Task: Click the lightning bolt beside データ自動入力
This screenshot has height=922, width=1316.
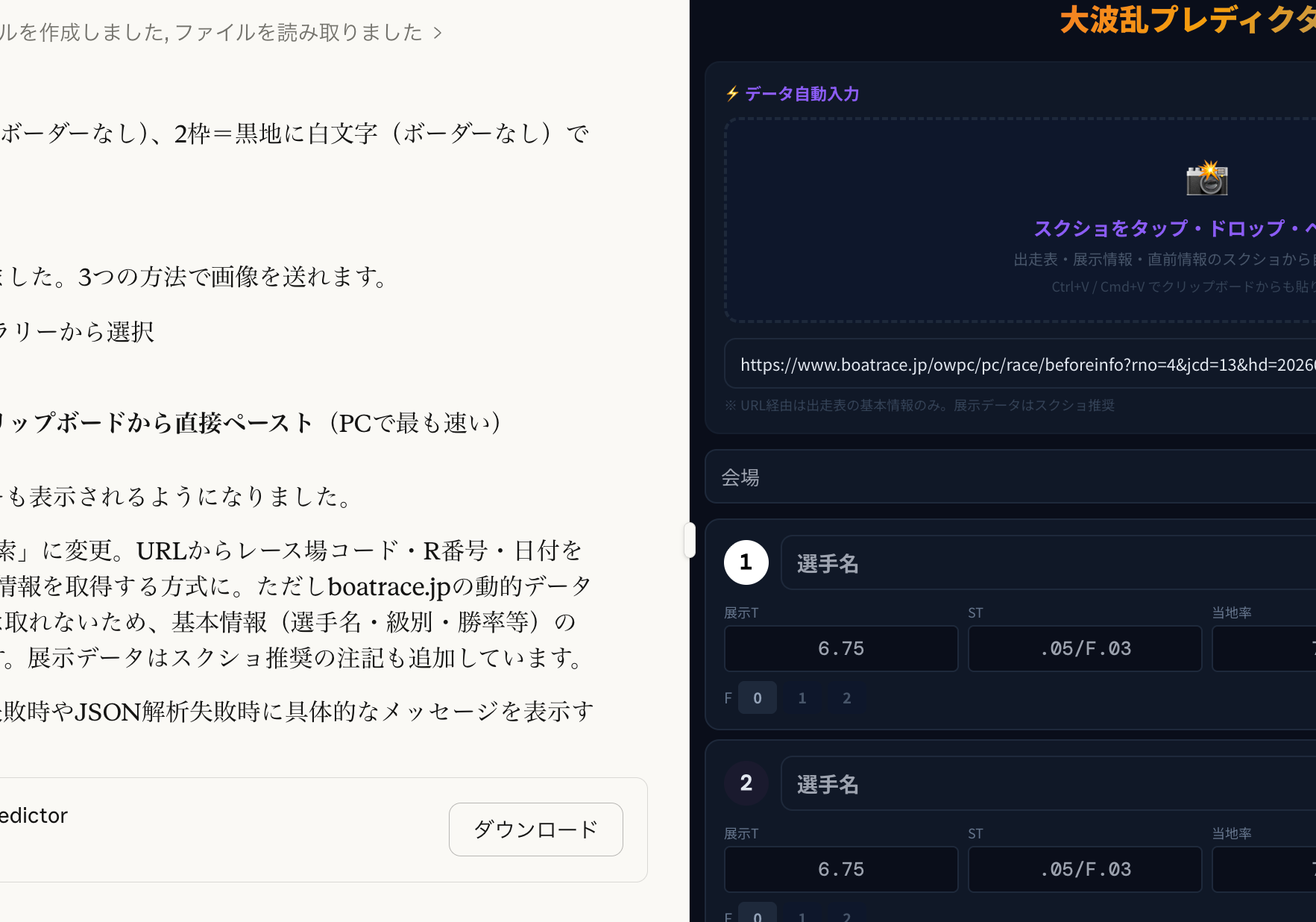Action: [732, 94]
